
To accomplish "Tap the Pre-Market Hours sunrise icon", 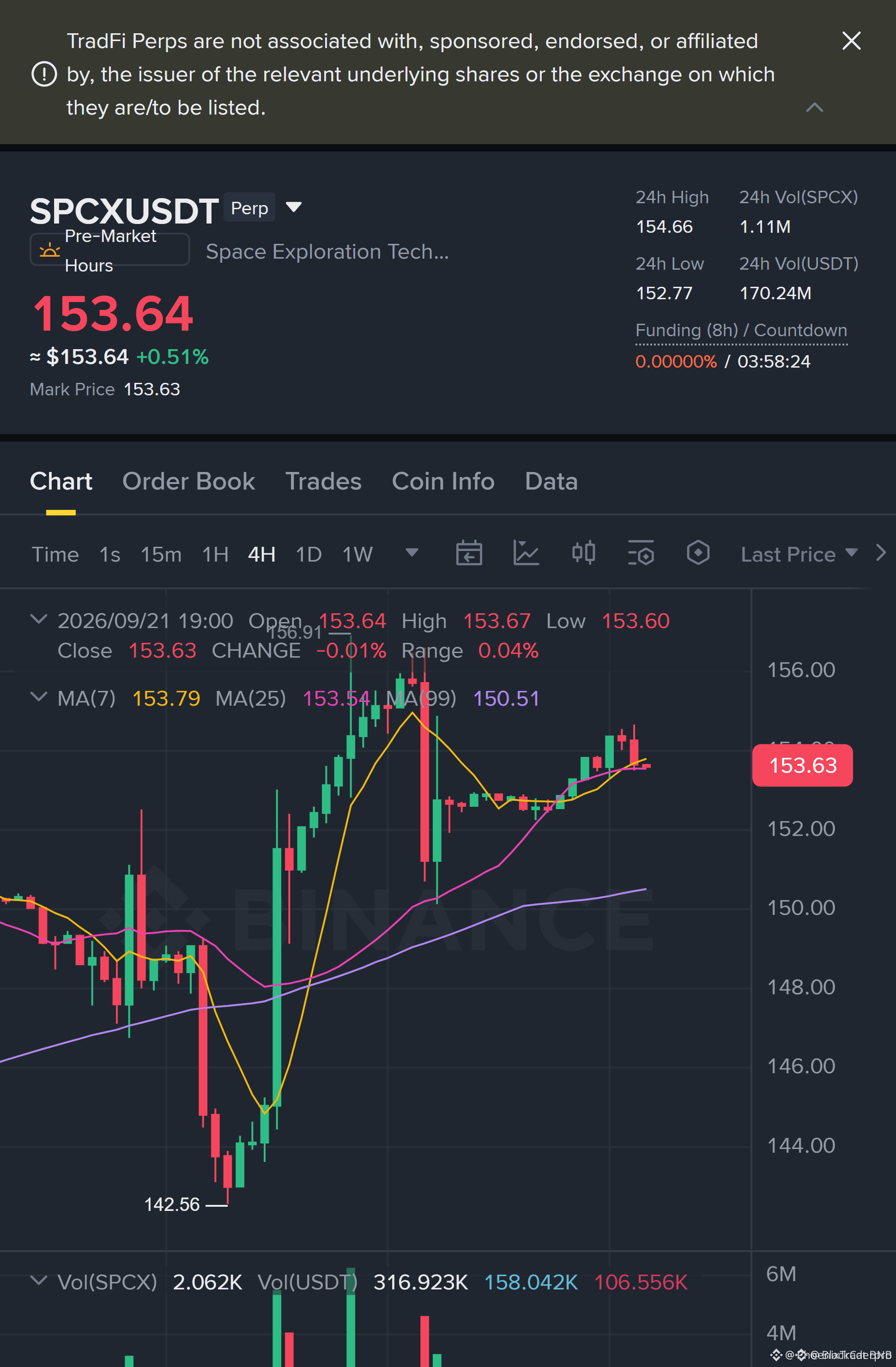I will 49,250.
